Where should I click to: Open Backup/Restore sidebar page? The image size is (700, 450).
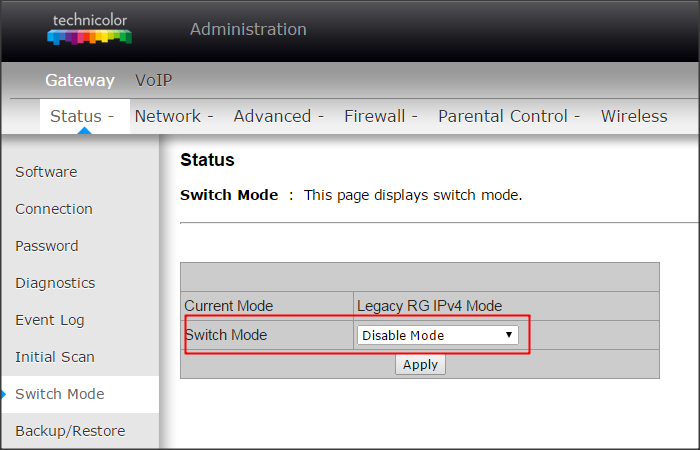pyautogui.click(x=70, y=431)
